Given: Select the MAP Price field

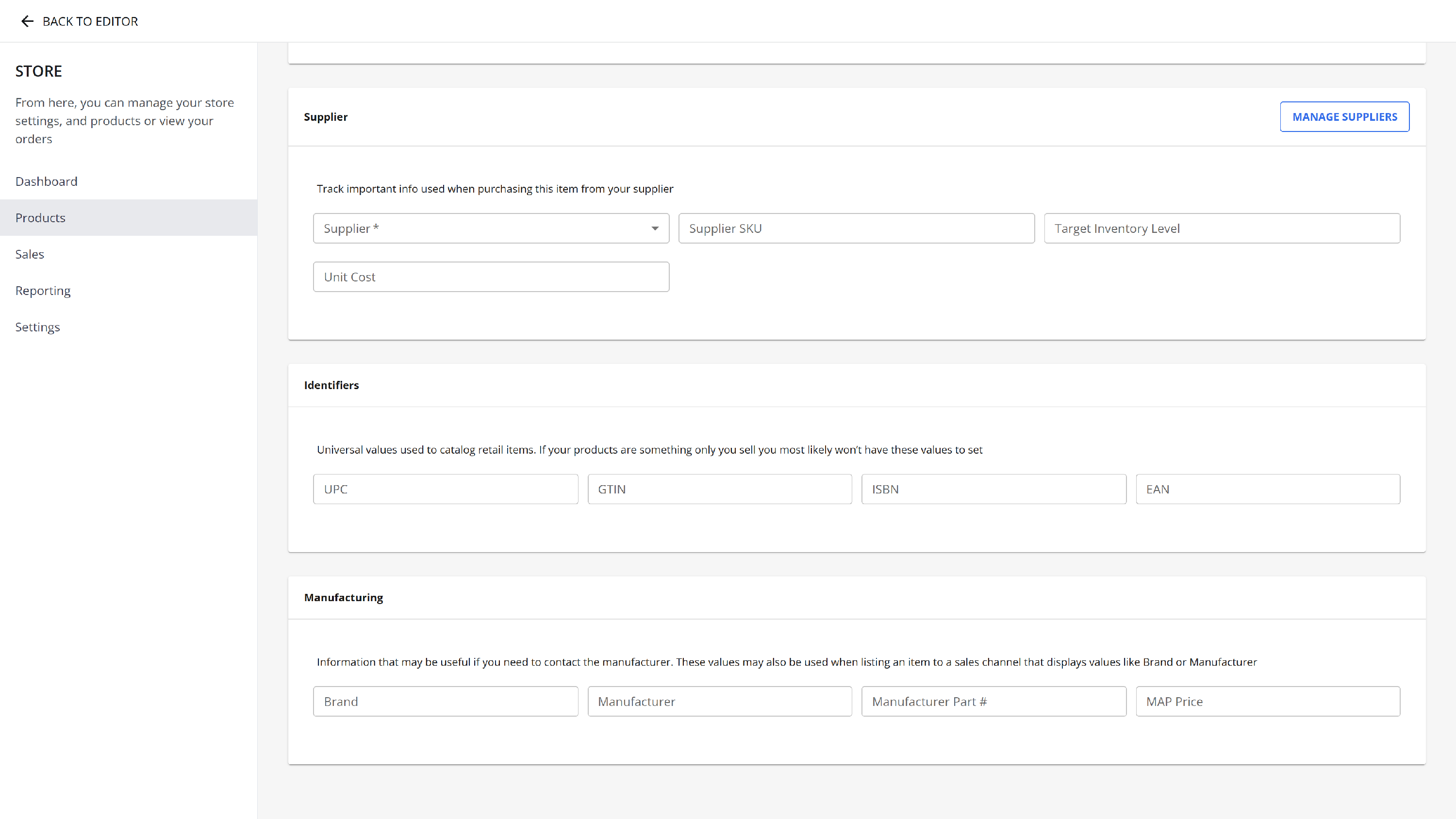Looking at the screenshot, I should (x=1268, y=702).
